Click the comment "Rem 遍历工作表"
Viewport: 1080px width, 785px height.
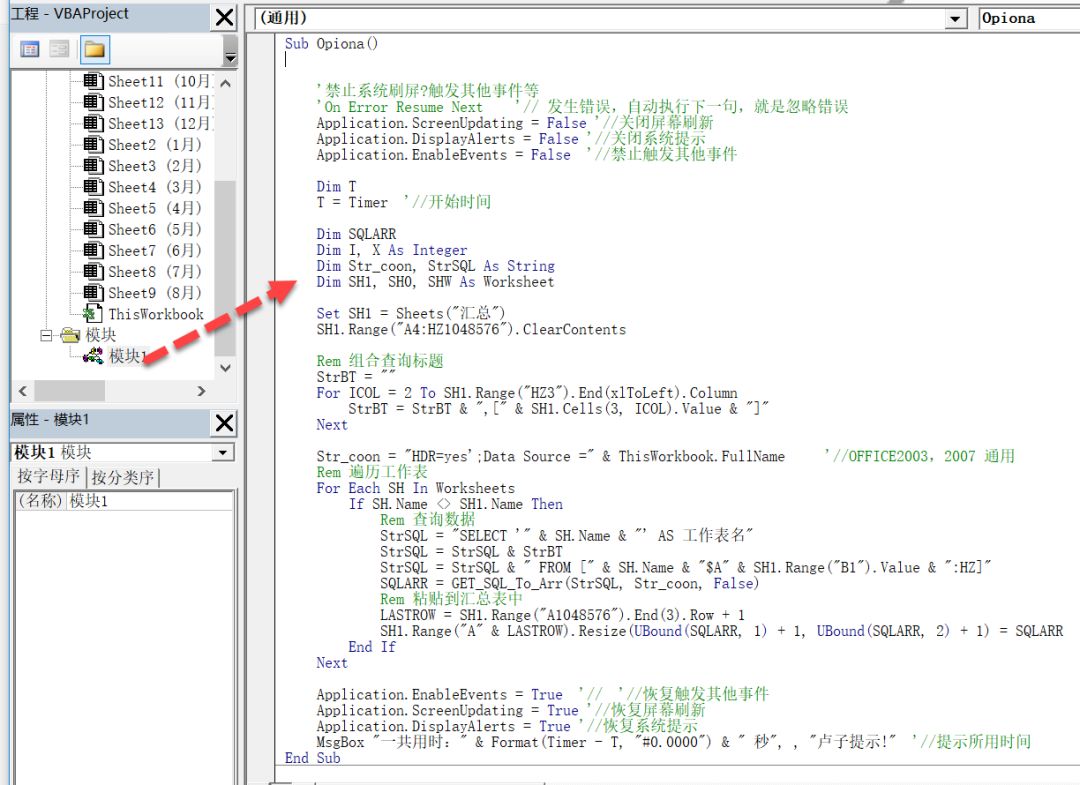pyautogui.click(x=372, y=472)
